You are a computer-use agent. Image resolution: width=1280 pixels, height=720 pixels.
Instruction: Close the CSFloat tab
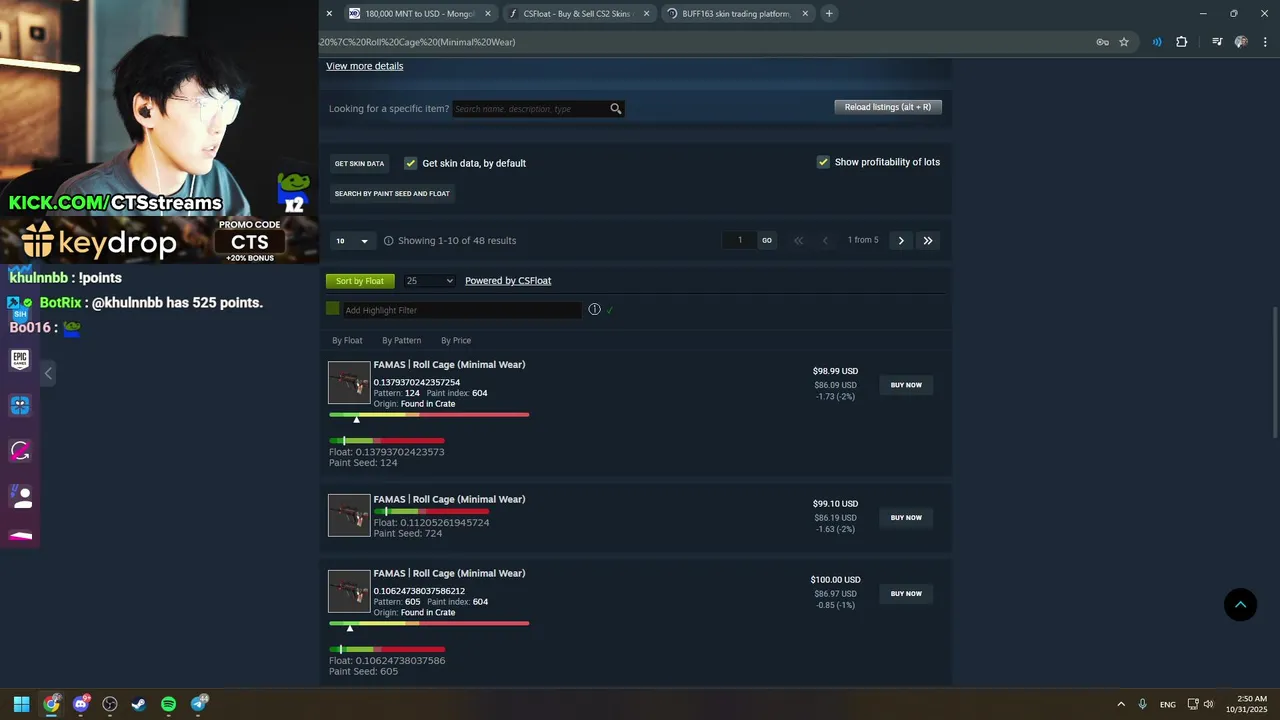point(646,14)
